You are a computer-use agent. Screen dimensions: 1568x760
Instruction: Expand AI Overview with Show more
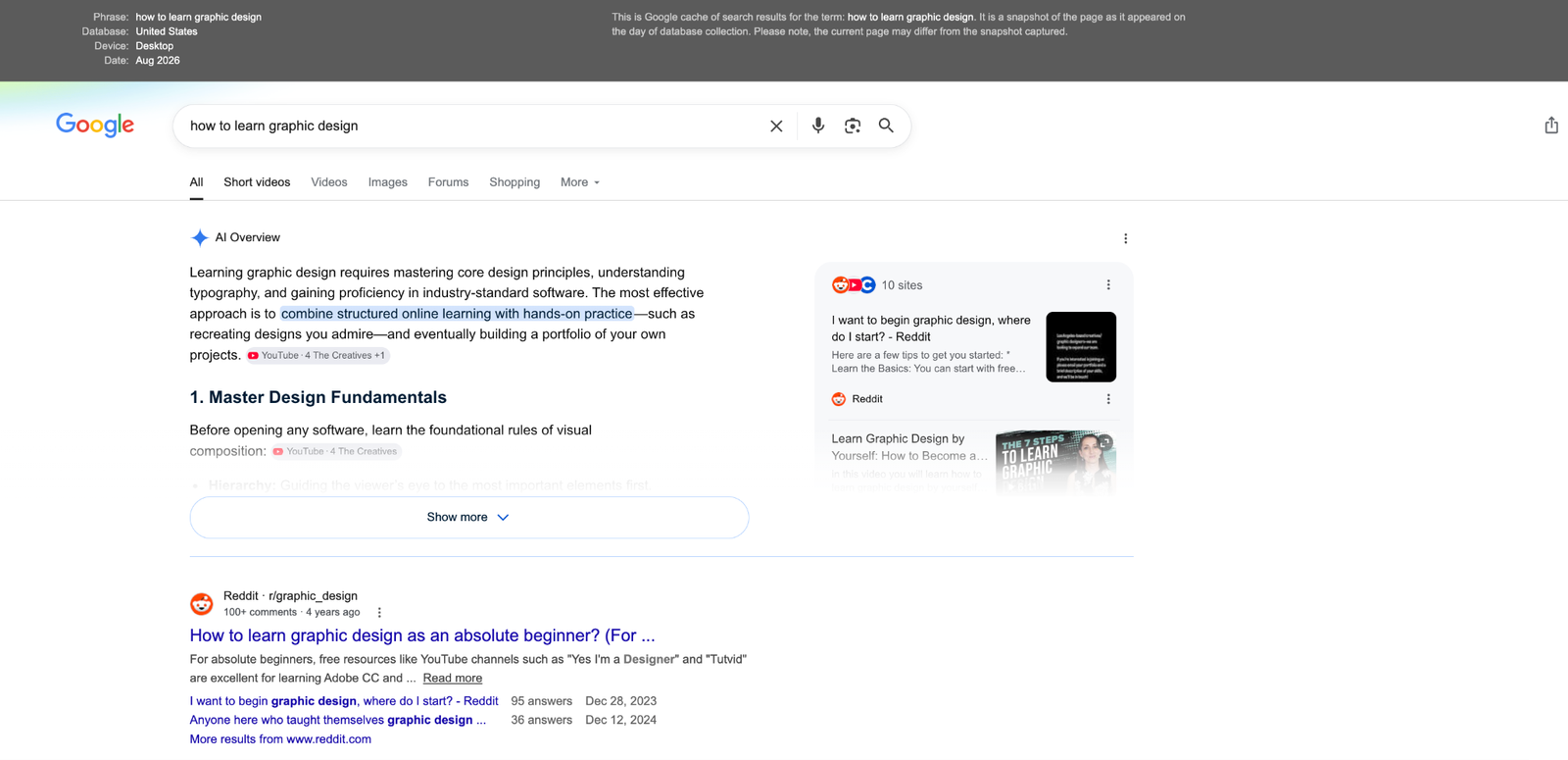(x=469, y=517)
